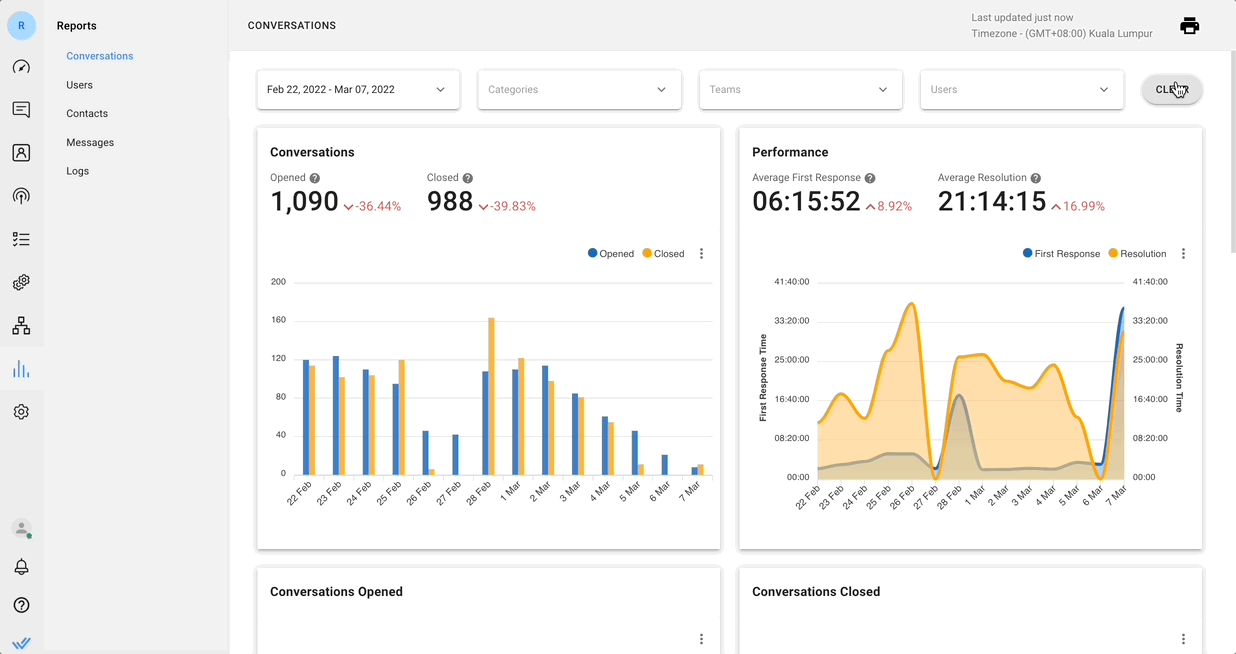The width and height of the screenshot is (1236, 654).
Task: Open the Broadcasts megaphone icon
Action: click(21, 195)
